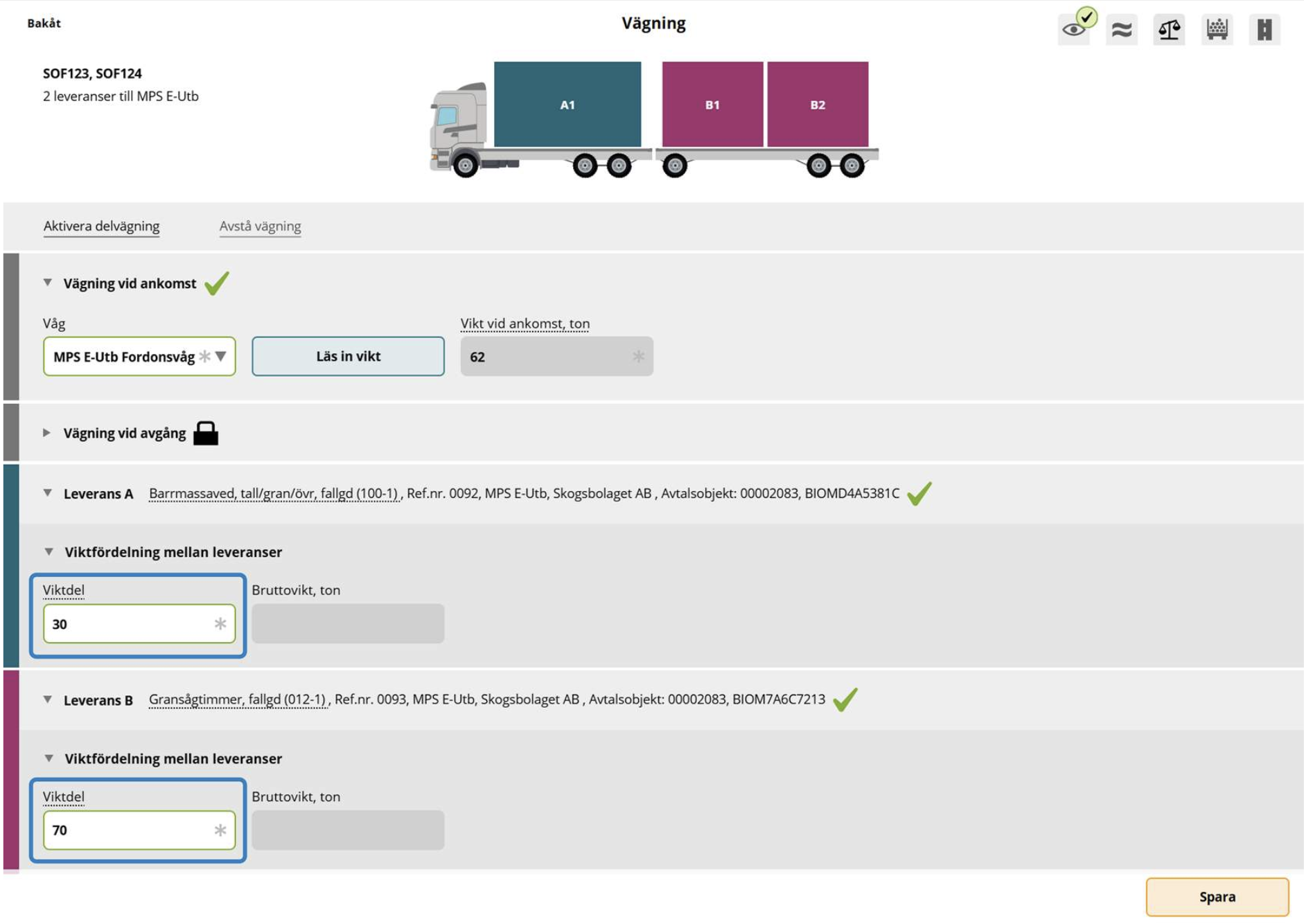
Task: Click the padlock next to Vägning vid avgång
Action: pyautogui.click(x=205, y=433)
